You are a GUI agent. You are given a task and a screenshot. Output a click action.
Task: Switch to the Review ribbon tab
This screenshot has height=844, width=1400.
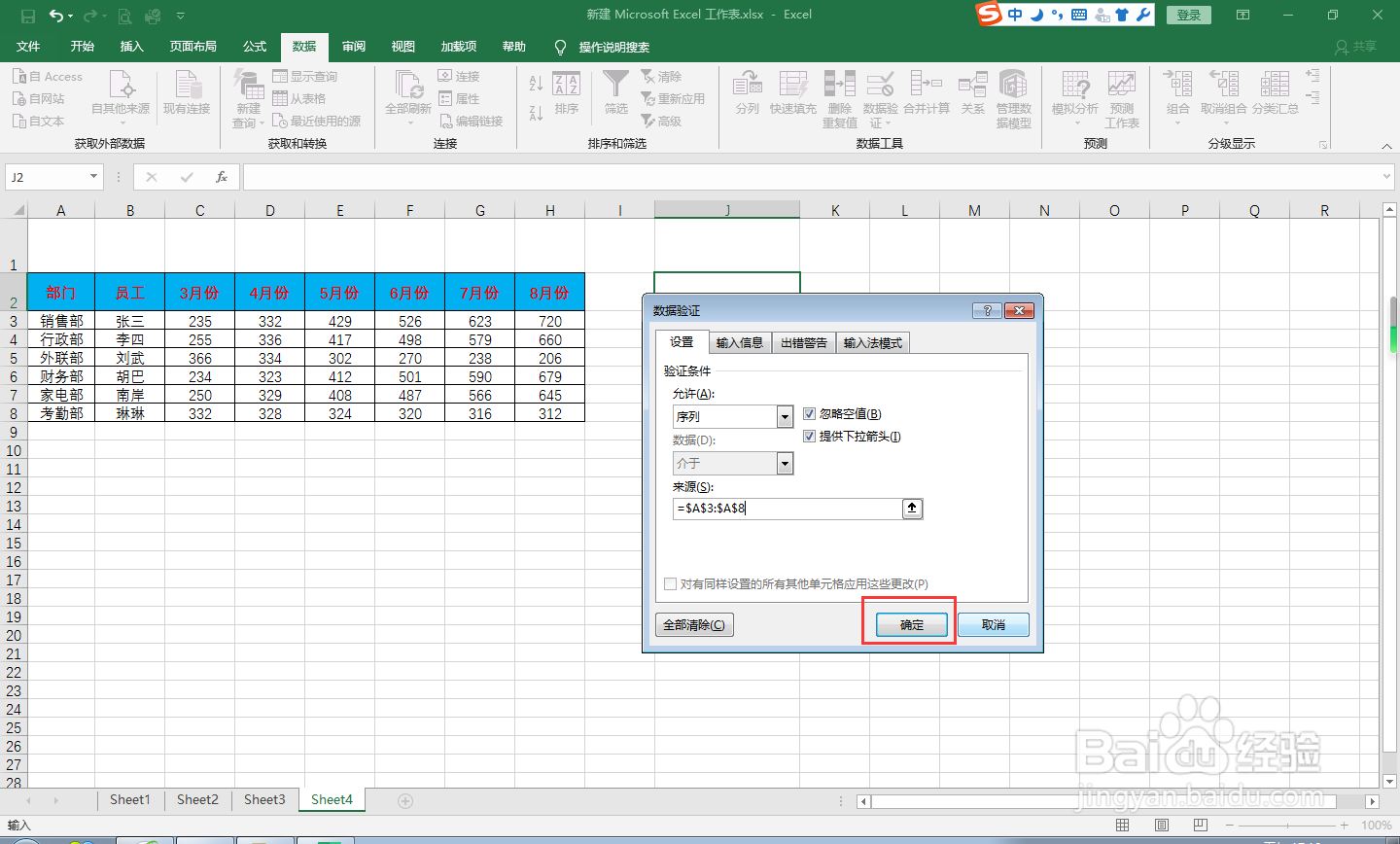point(354,47)
